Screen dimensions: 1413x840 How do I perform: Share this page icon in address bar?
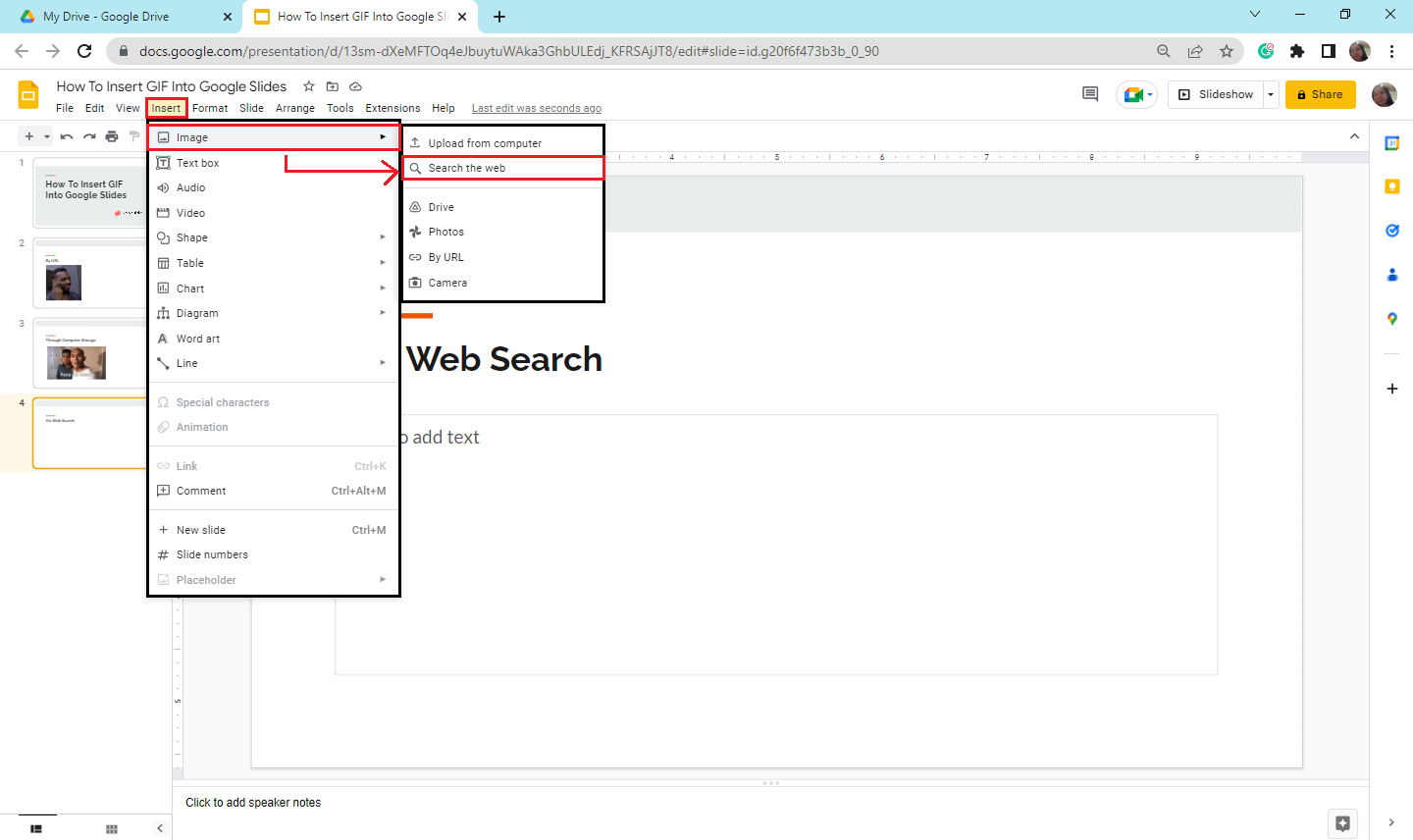pos(1195,51)
